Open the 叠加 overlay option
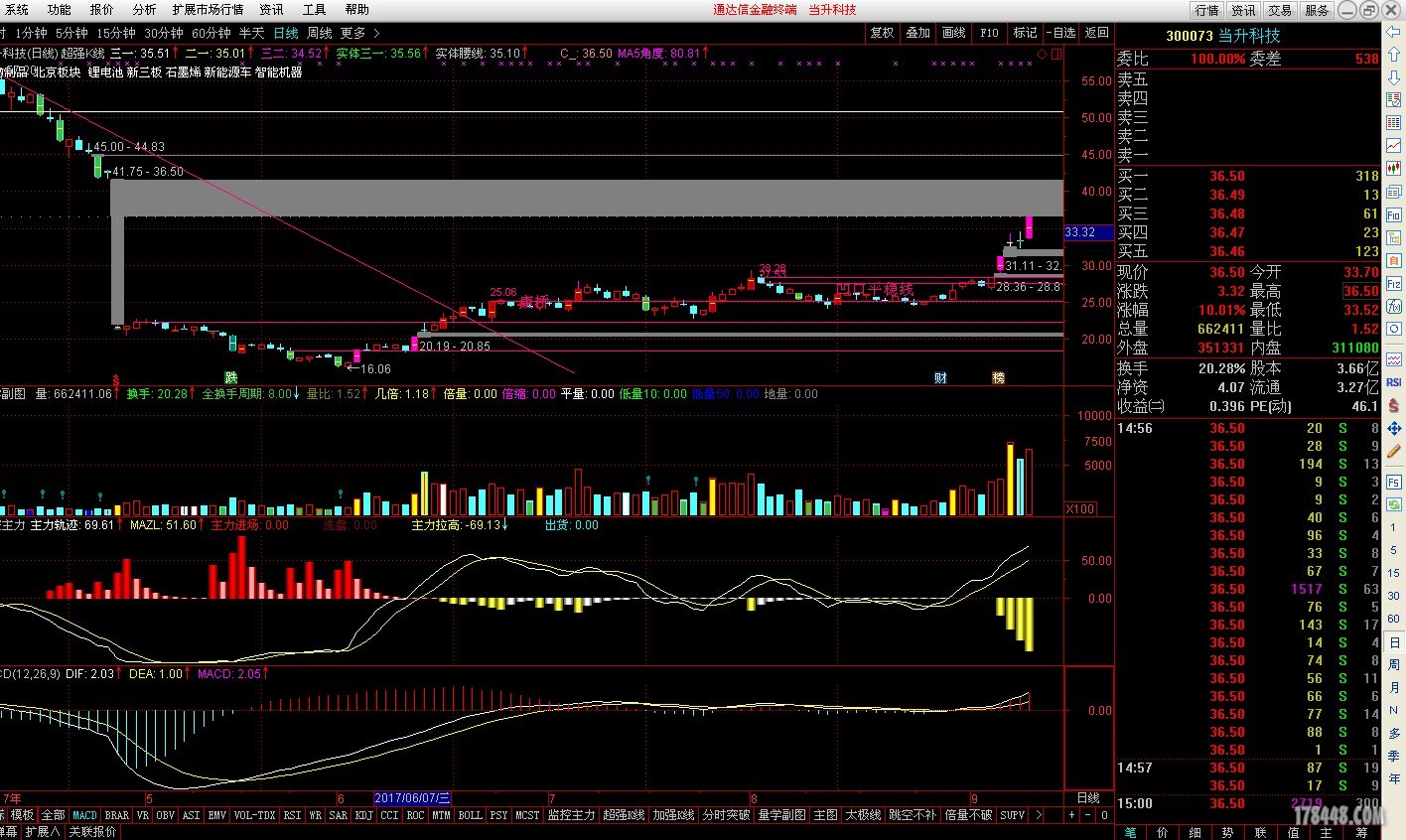1406x840 pixels. coord(917,33)
